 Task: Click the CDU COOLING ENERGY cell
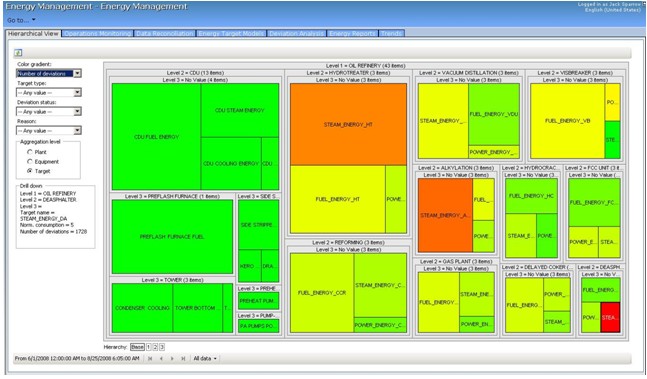click(231, 163)
